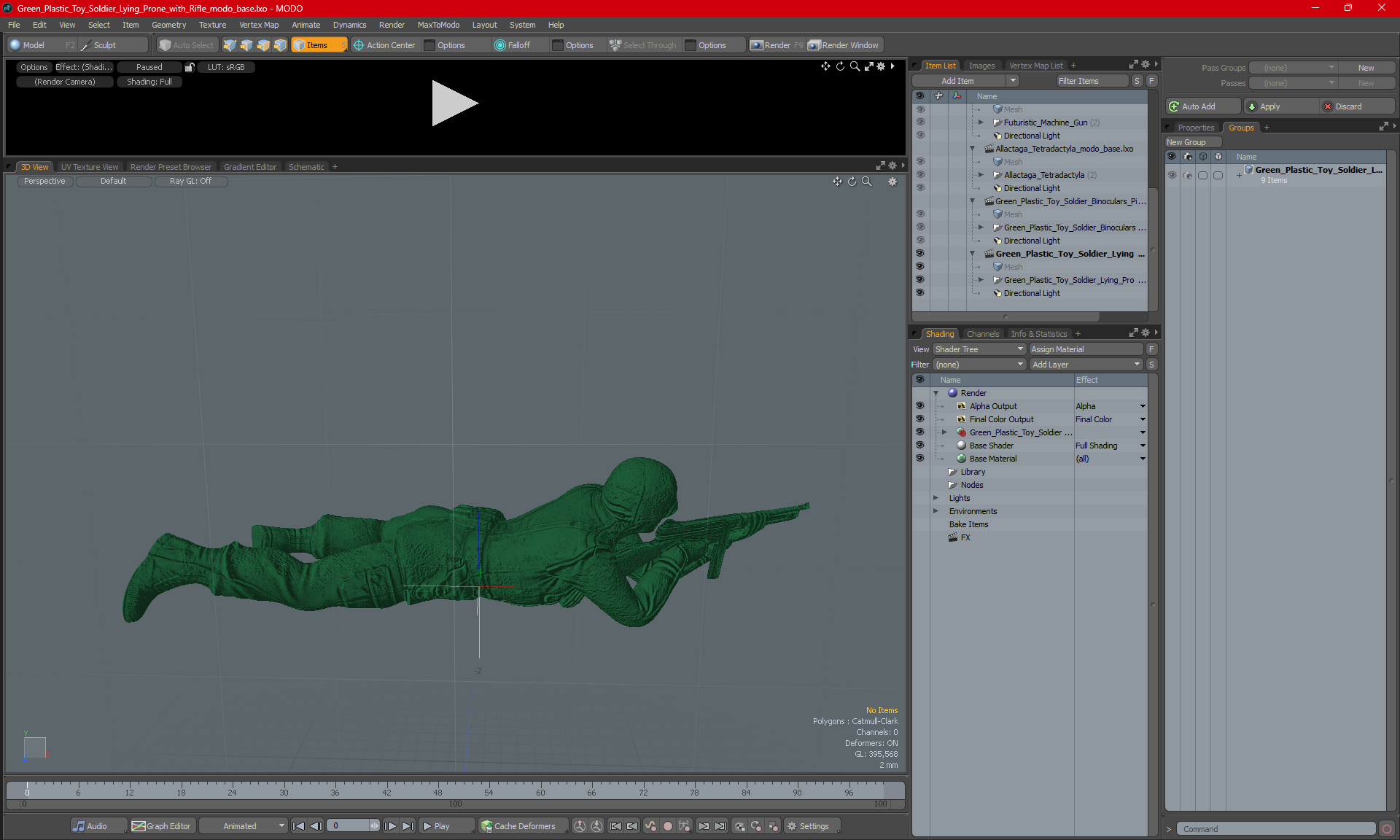Toggle visibility of last Directional Light
Viewport: 1400px width, 840px height.
click(x=919, y=293)
